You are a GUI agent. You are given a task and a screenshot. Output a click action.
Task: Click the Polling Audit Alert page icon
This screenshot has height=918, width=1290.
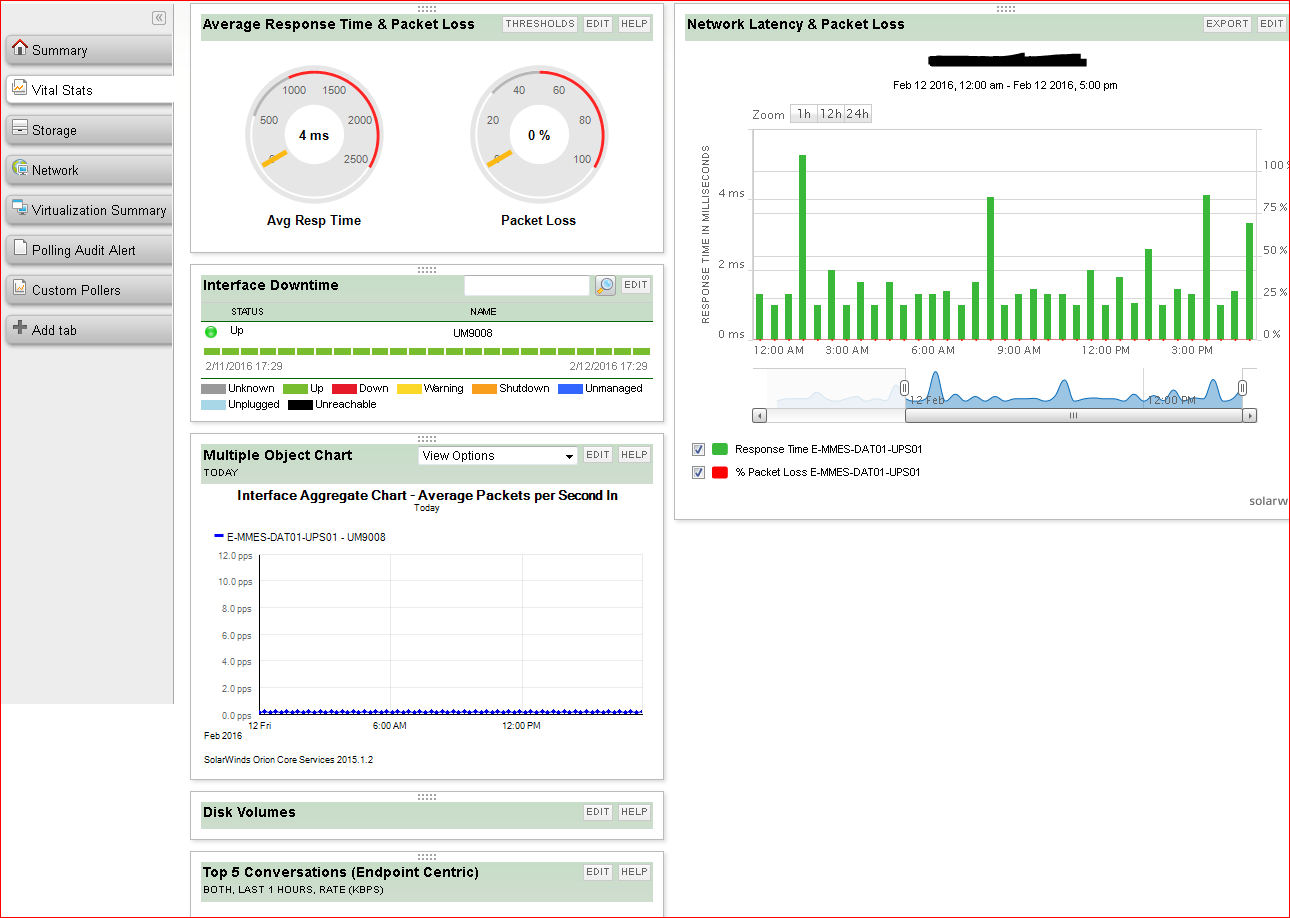coord(20,248)
